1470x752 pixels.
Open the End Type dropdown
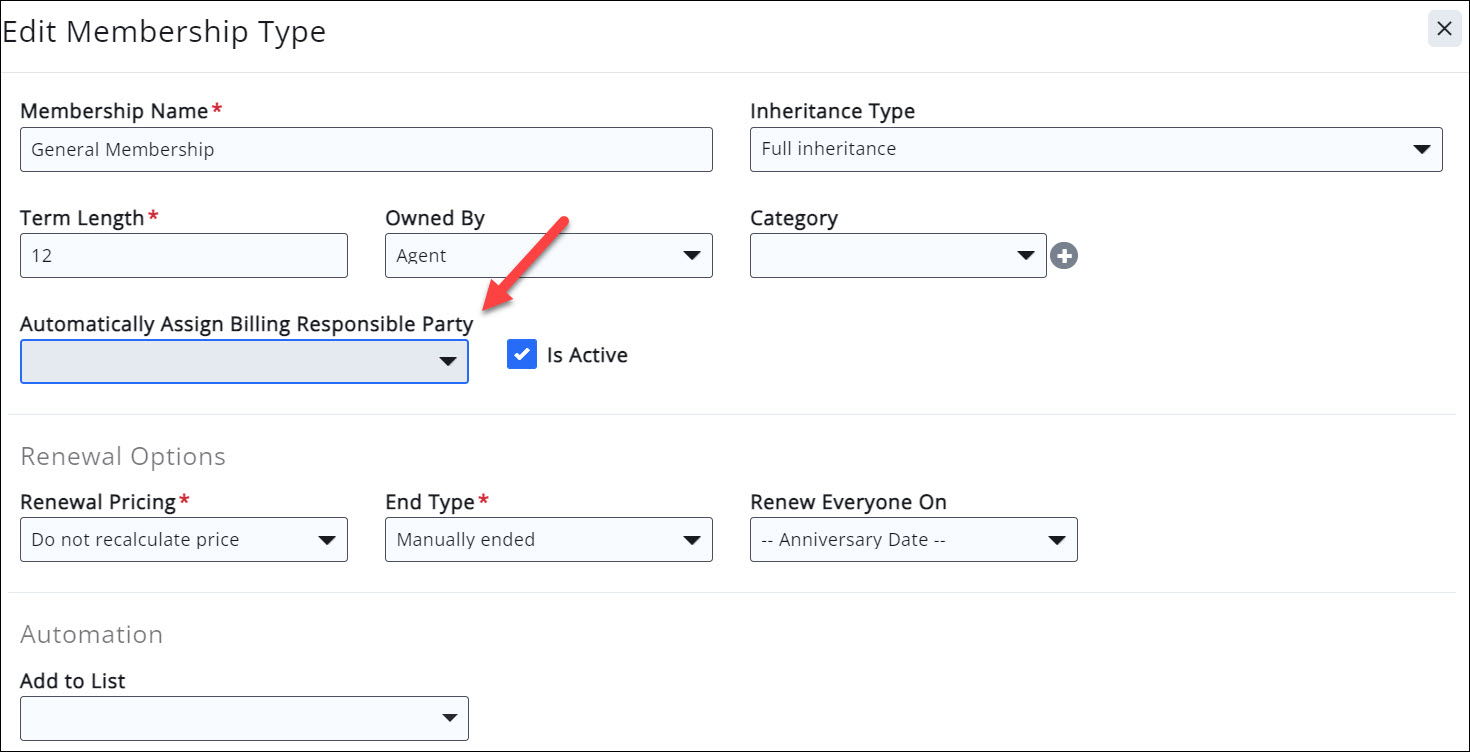(548, 540)
